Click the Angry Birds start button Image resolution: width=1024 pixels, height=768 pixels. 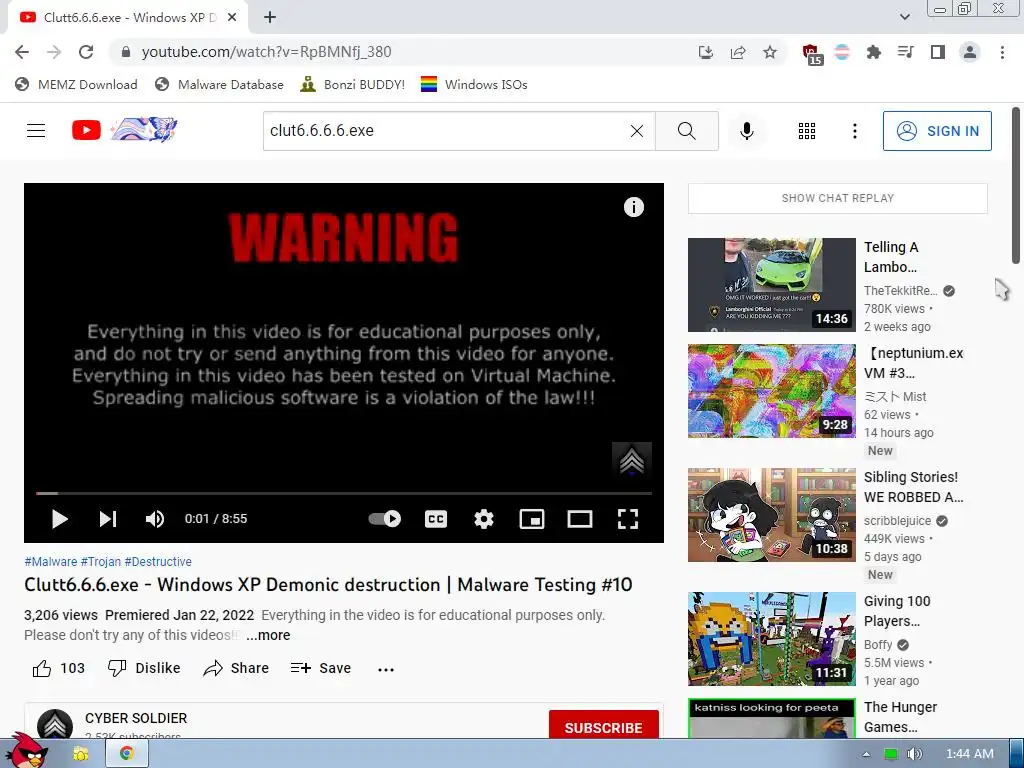click(x=27, y=752)
